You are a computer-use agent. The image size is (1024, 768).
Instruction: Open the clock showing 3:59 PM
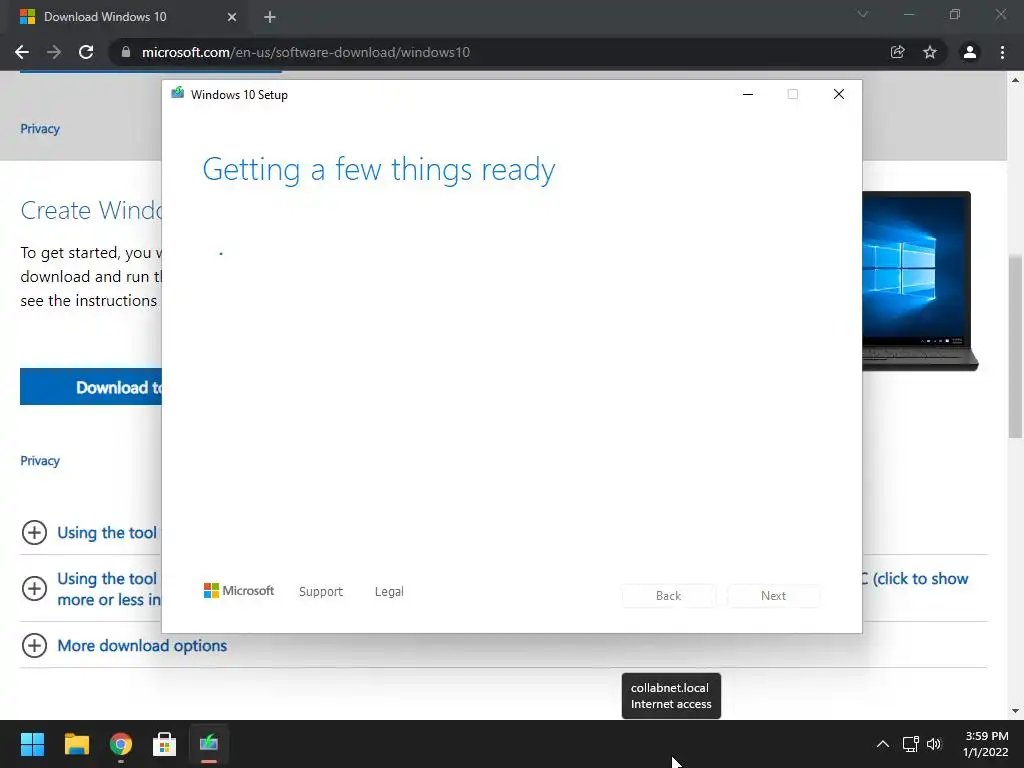pos(985,744)
